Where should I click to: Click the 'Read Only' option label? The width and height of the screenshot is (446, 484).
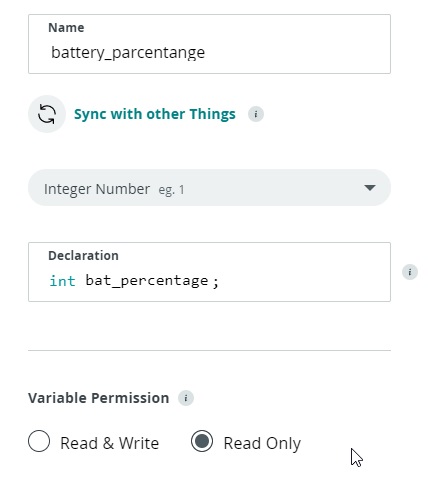262,443
